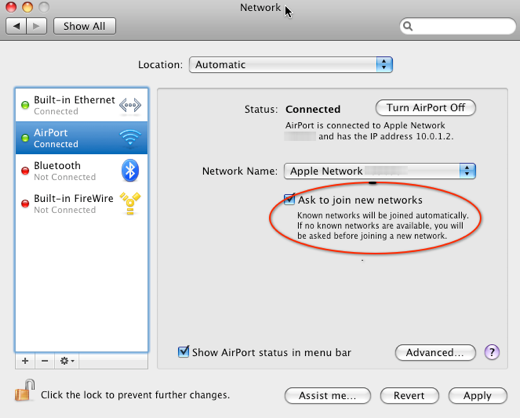Open help with the purple question mark

point(492,352)
